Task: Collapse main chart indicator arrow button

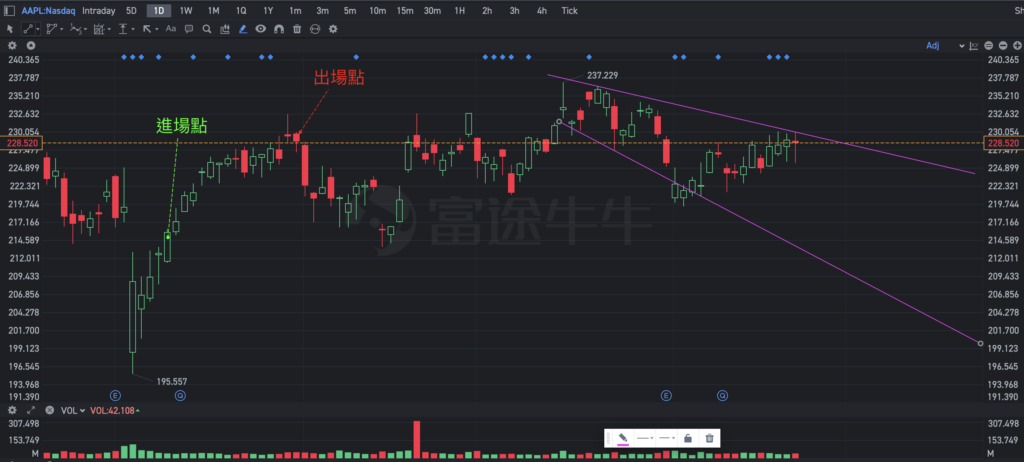Action: pyautogui.click(x=30, y=46)
